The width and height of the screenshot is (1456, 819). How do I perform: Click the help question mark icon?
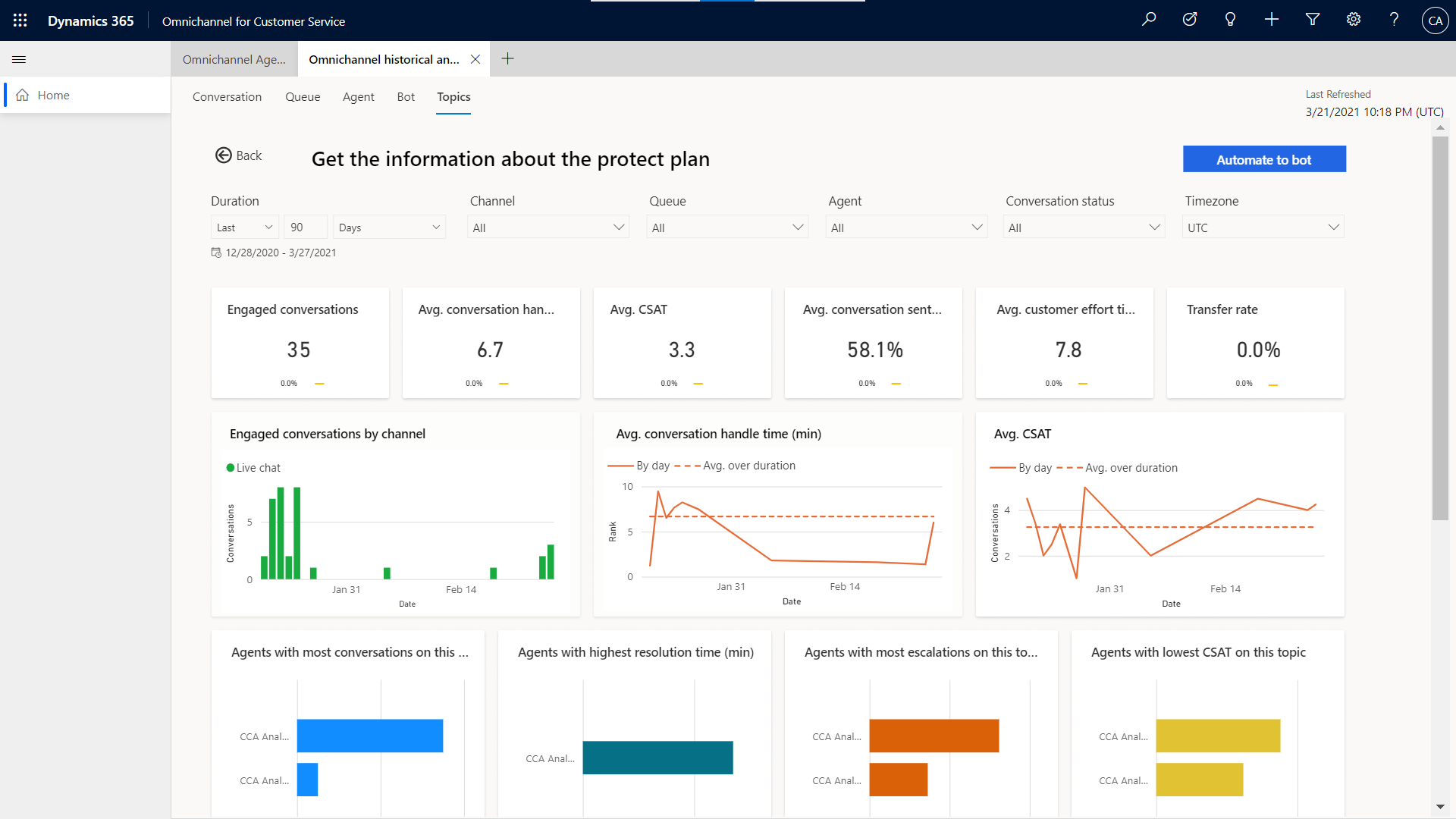click(x=1394, y=20)
